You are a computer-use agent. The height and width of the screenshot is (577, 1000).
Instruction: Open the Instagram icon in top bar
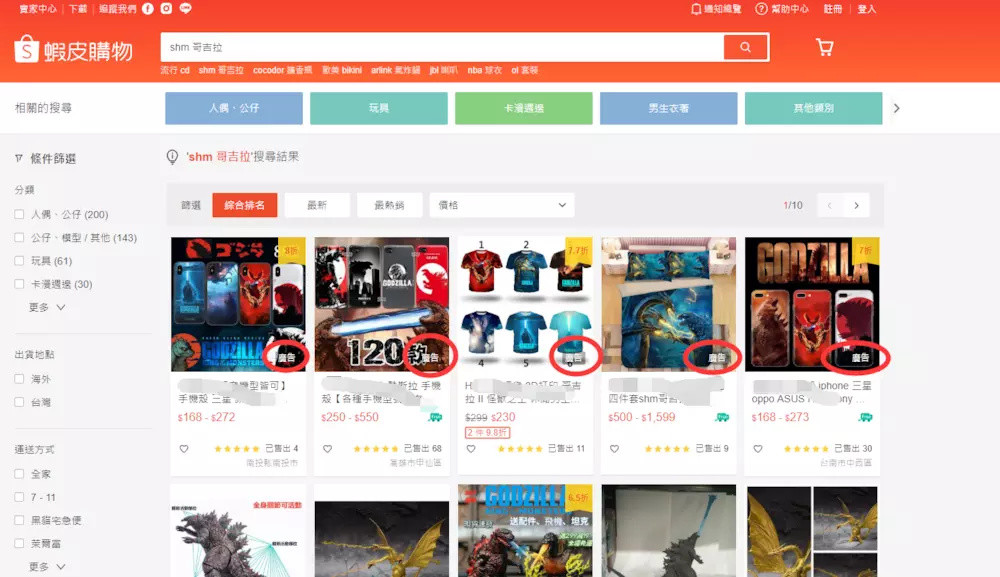pyautogui.click(x=166, y=8)
